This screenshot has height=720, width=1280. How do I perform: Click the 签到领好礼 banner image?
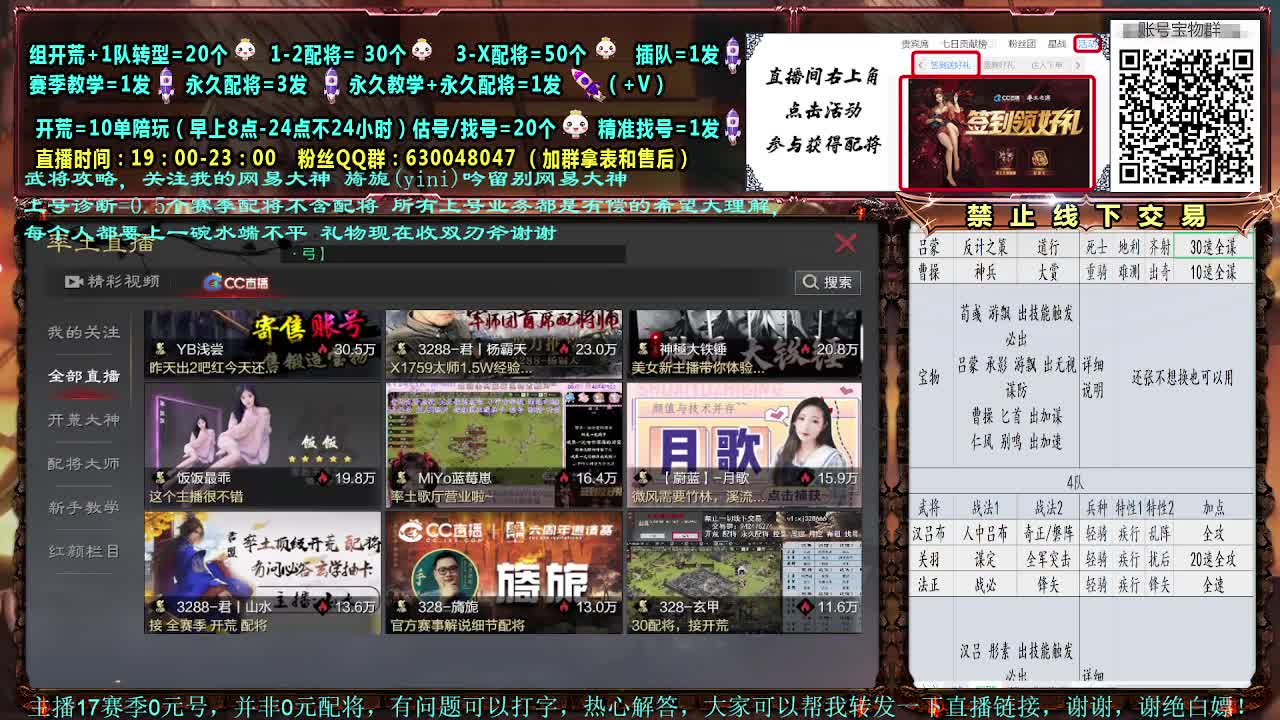pyautogui.click(x=997, y=132)
